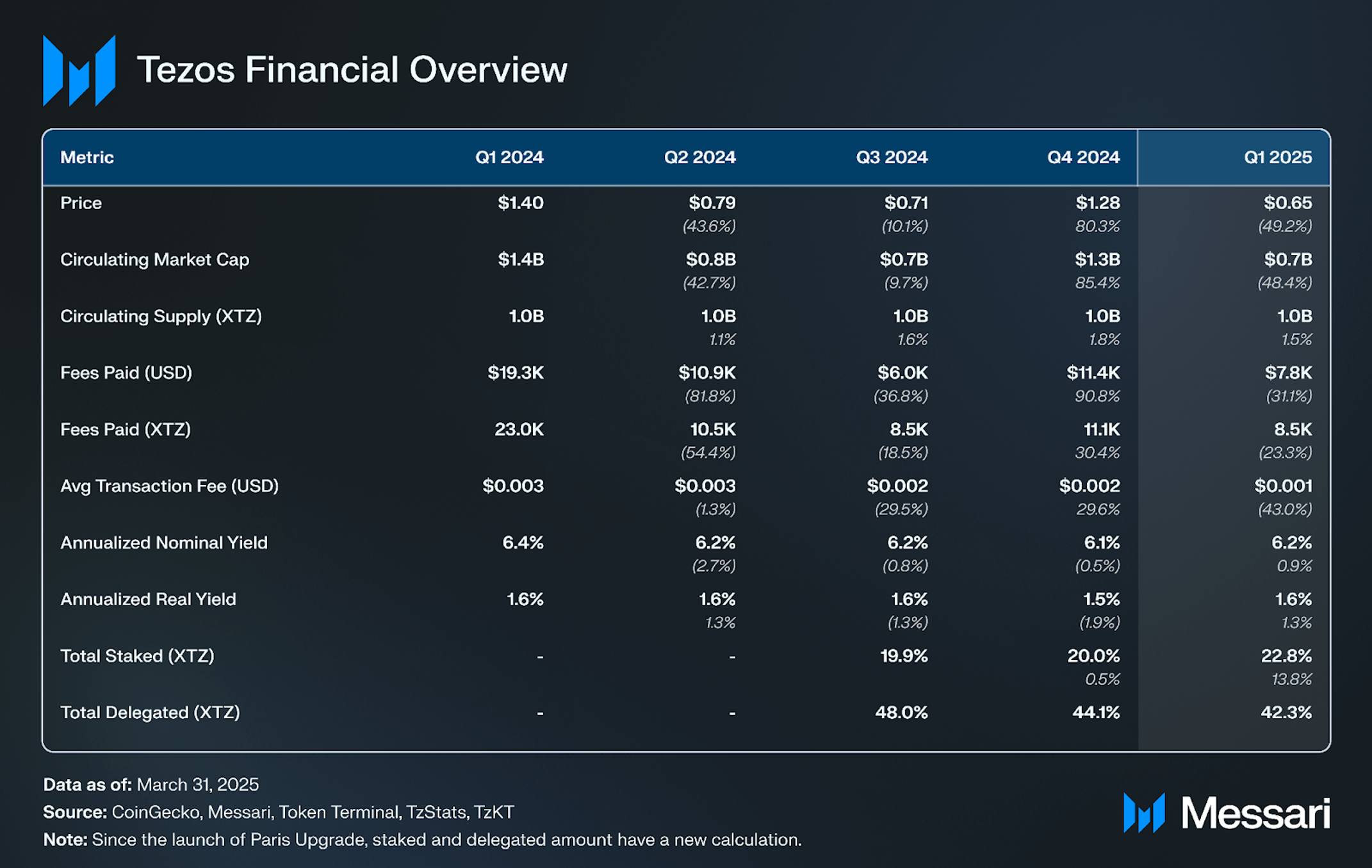Click the 'Total Staked (XTZ)' row label
This screenshot has height=868, width=1372.
tap(138, 656)
